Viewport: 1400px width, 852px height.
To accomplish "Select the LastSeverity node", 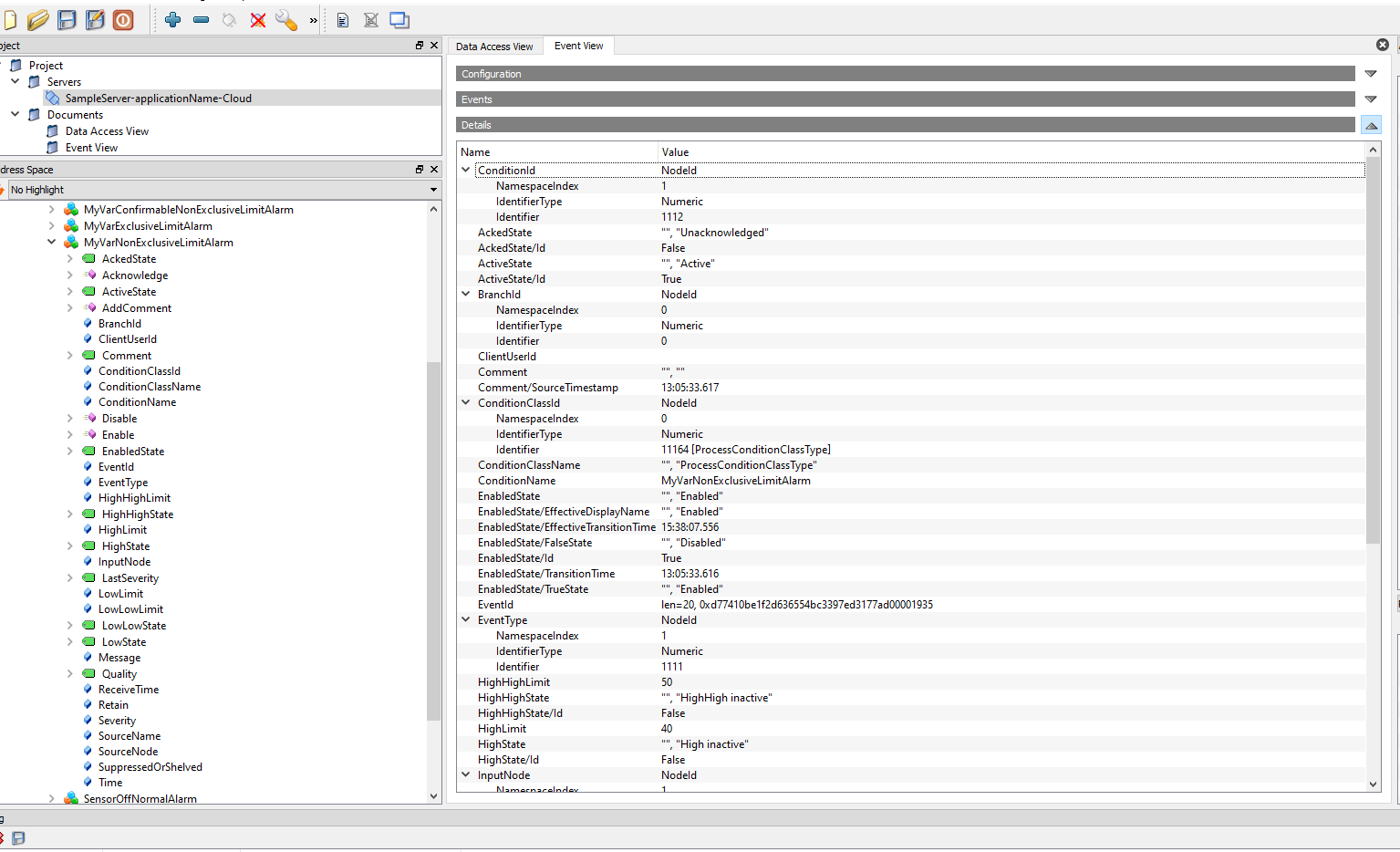I will click(130, 578).
